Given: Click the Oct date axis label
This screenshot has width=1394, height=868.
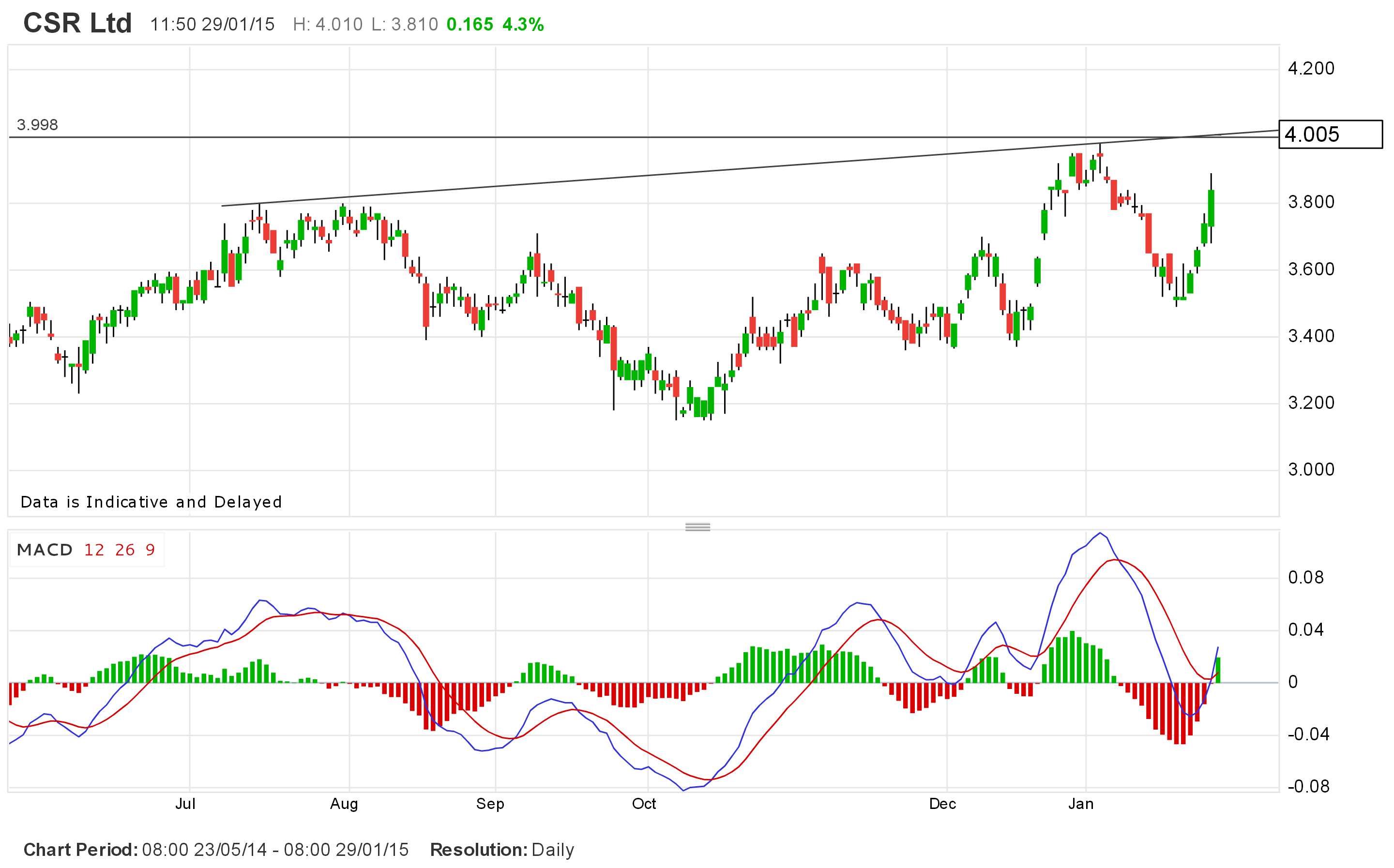Looking at the screenshot, I should point(644,804).
